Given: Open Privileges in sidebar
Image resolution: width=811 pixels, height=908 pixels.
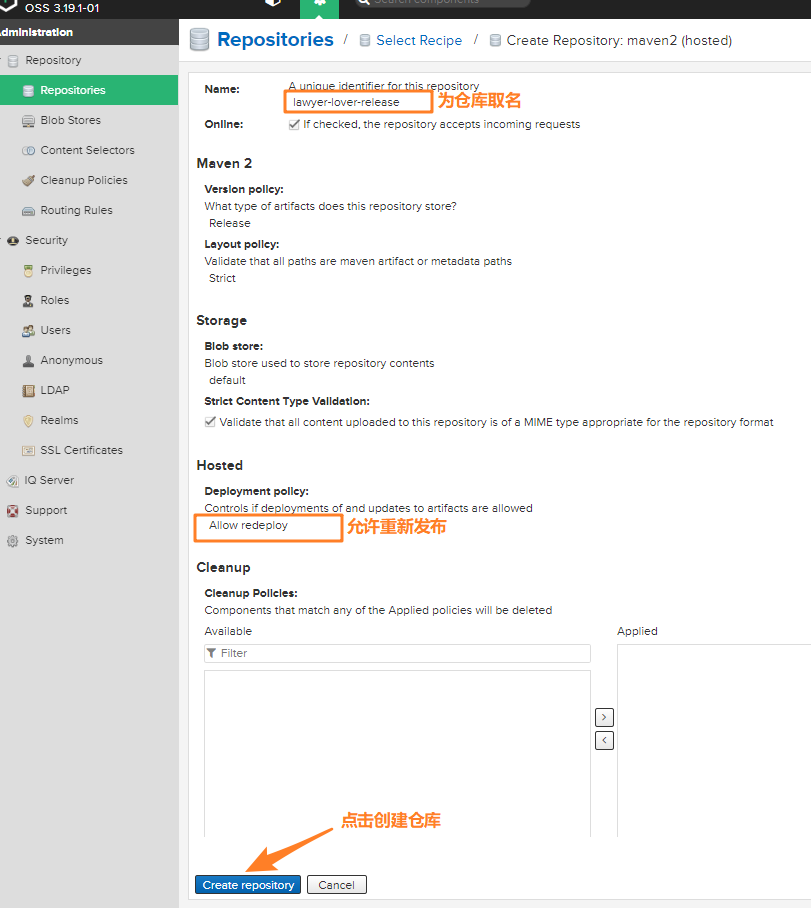Looking at the screenshot, I should (89, 270).
